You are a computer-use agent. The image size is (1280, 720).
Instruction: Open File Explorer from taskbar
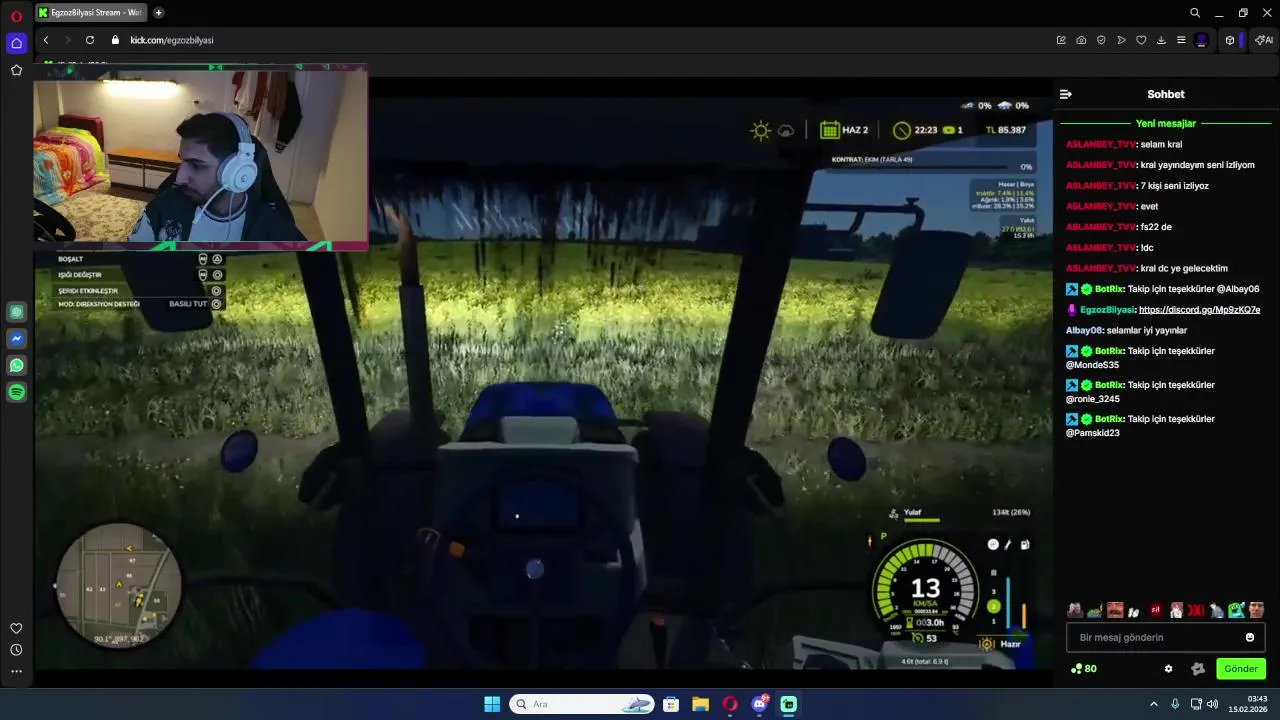700,704
